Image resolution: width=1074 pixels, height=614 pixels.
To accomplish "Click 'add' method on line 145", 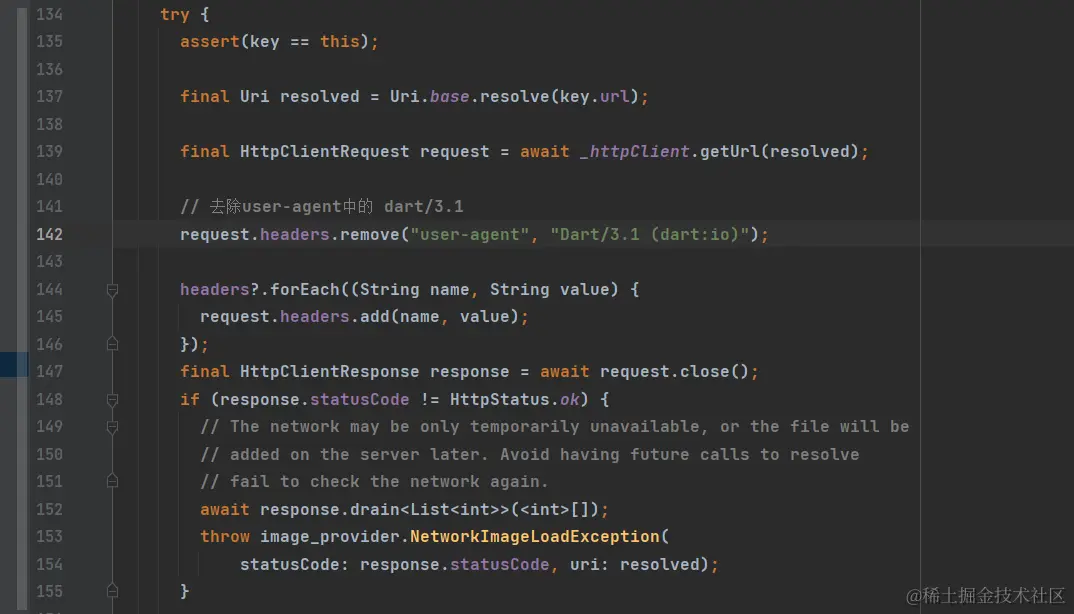I will pos(375,317).
